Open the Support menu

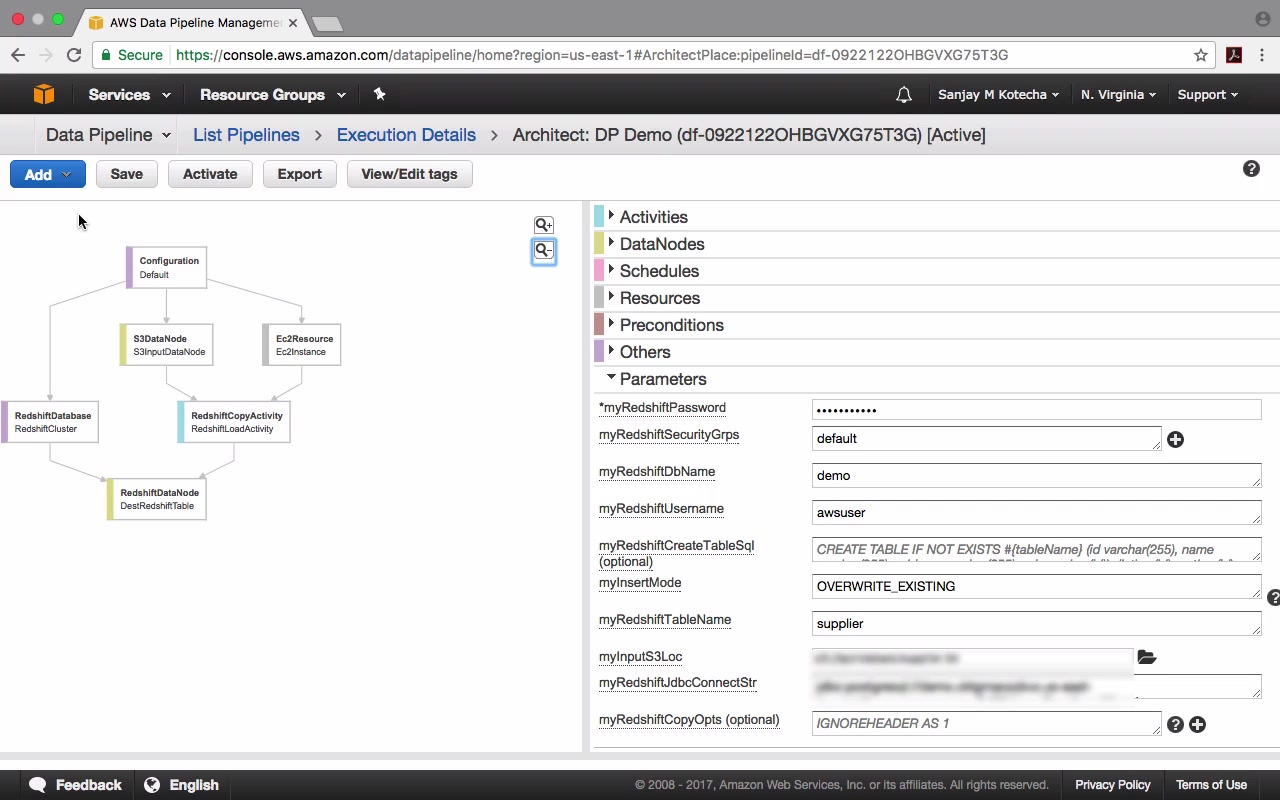click(1207, 95)
